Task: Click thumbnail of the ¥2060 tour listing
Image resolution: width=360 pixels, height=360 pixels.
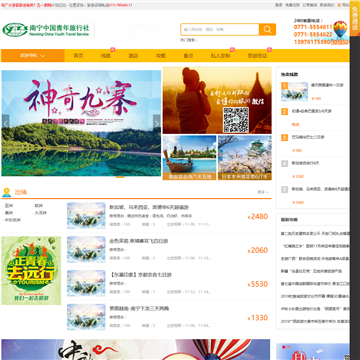Action: [86, 249]
